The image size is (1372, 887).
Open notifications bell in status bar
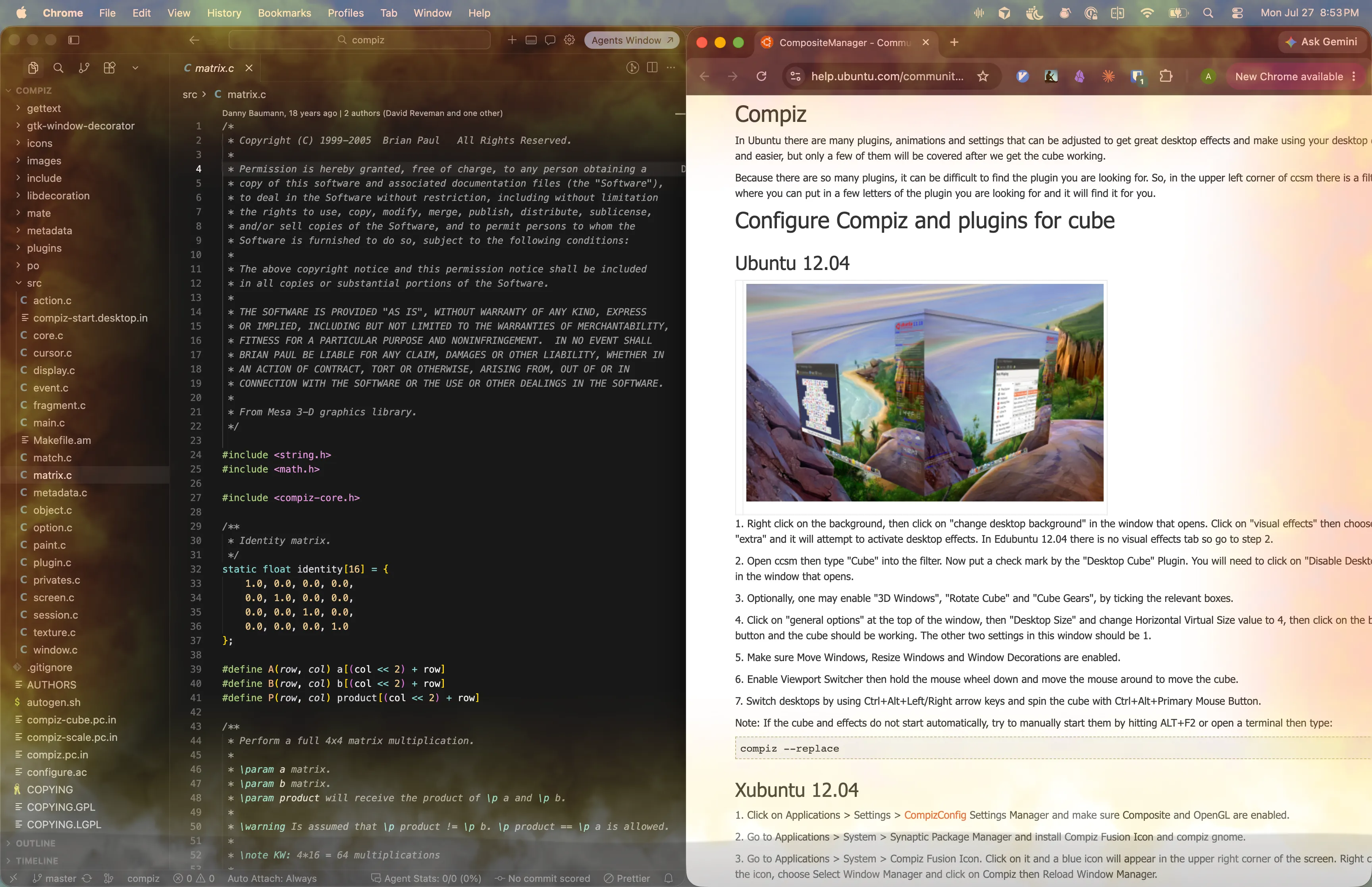(x=669, y=878)
